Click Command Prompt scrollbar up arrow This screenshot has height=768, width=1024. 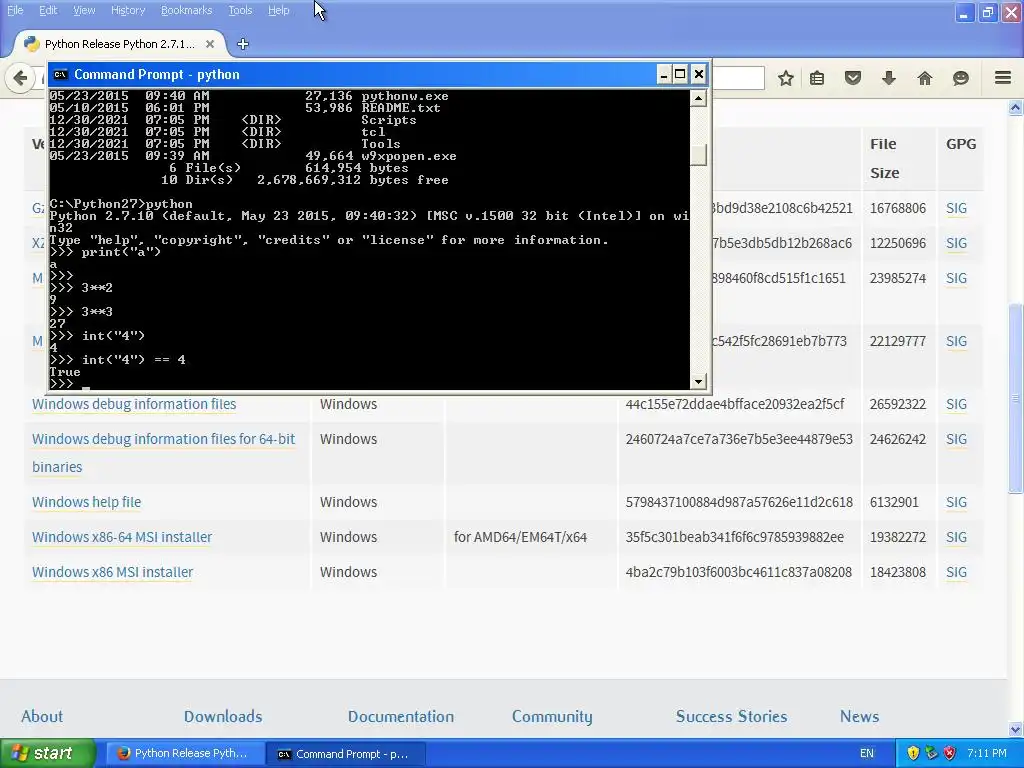coord(698,98)
